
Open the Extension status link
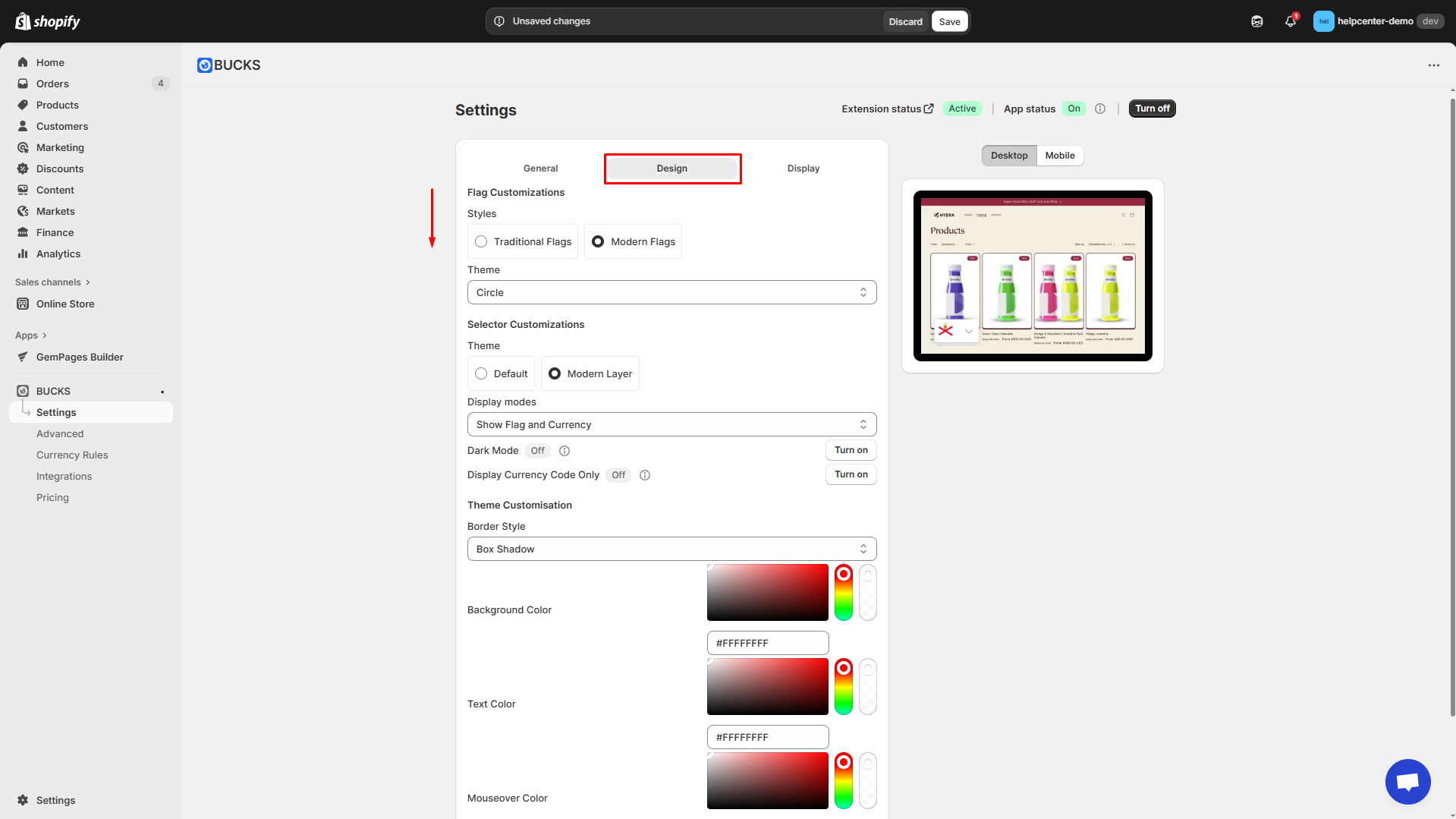click(x=887, y=109)
